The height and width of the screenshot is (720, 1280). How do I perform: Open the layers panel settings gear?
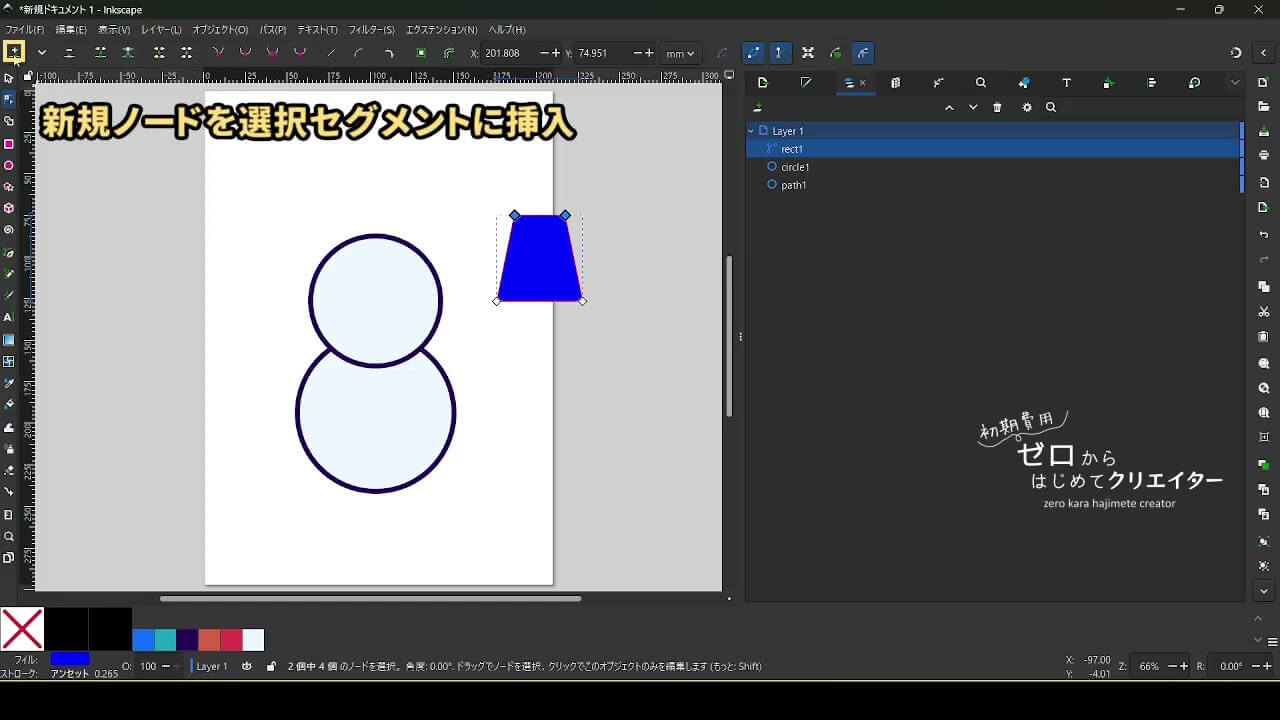1026,108
